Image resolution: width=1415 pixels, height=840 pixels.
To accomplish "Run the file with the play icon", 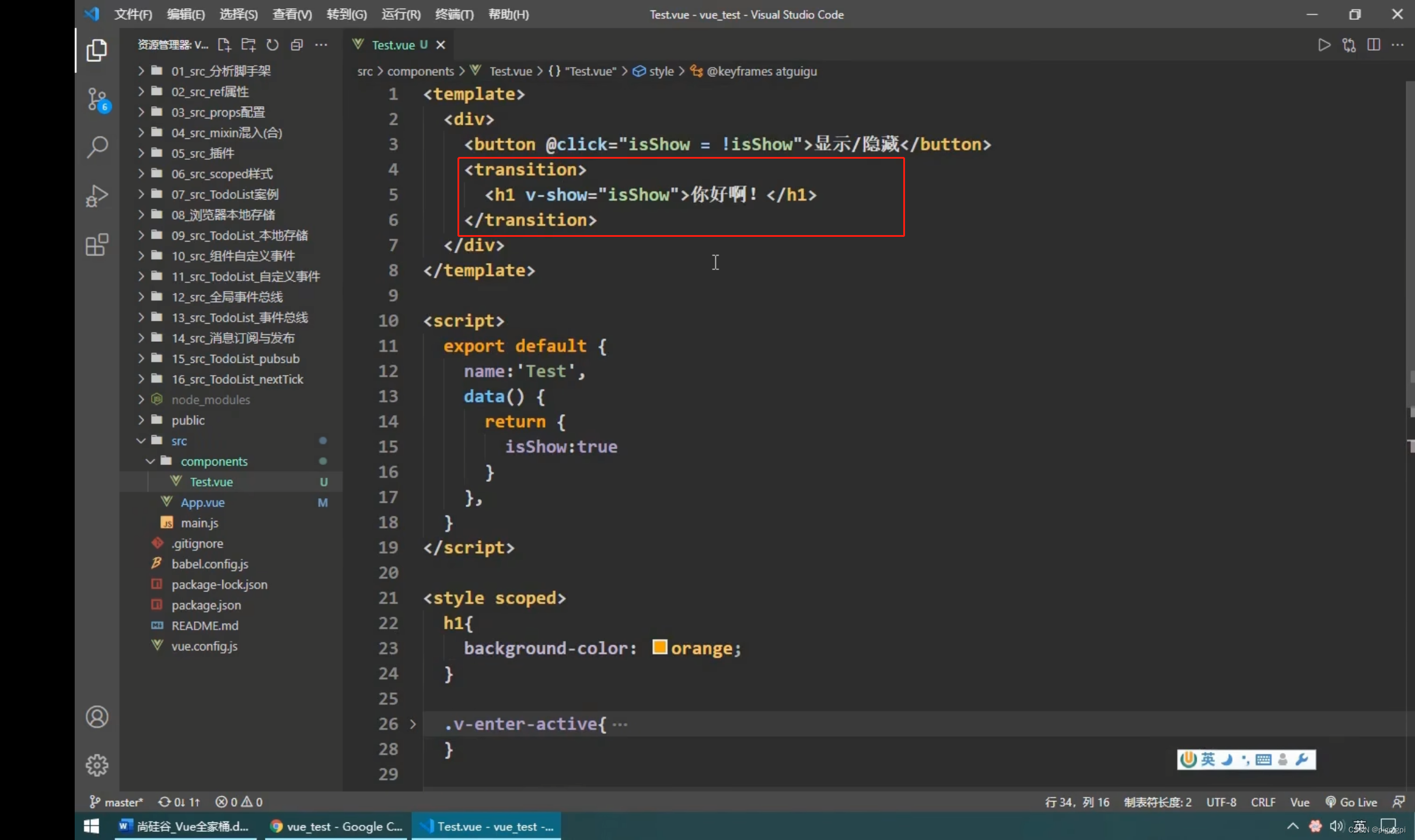I will [1324, 45].
